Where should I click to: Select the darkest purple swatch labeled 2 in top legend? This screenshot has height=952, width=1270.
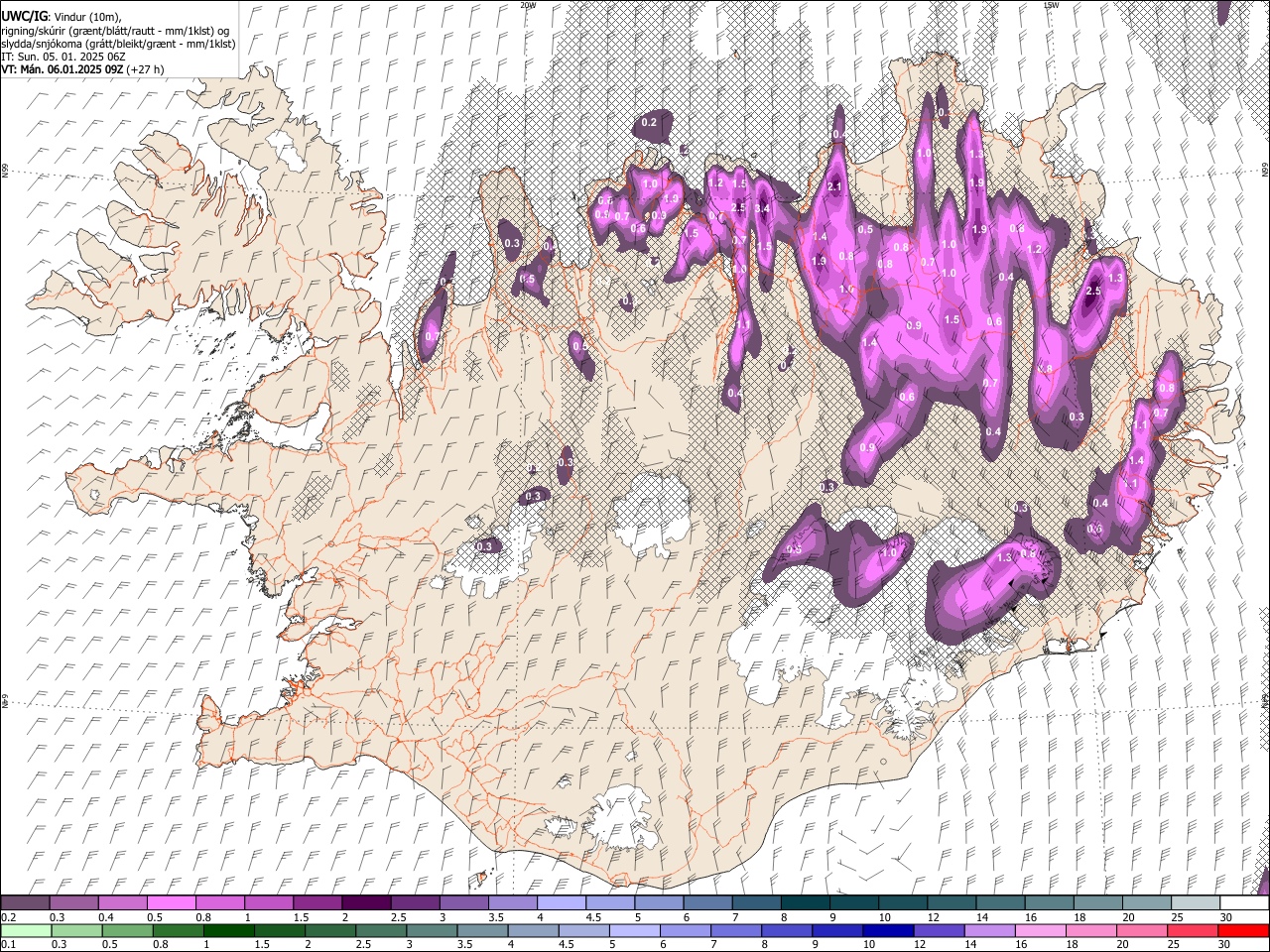click(x=365, y=903)
